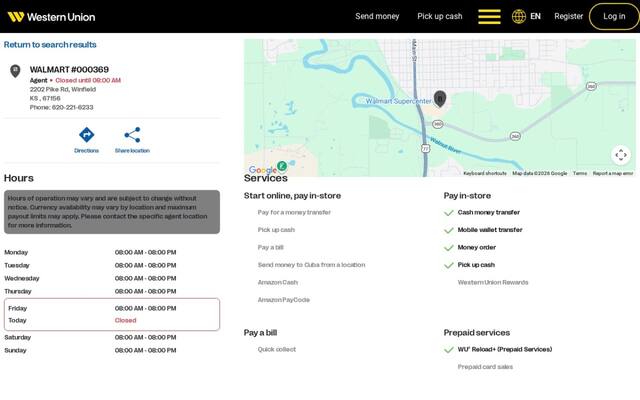Click checkmark beside Mobile wallet transfer

pos(449,230)
